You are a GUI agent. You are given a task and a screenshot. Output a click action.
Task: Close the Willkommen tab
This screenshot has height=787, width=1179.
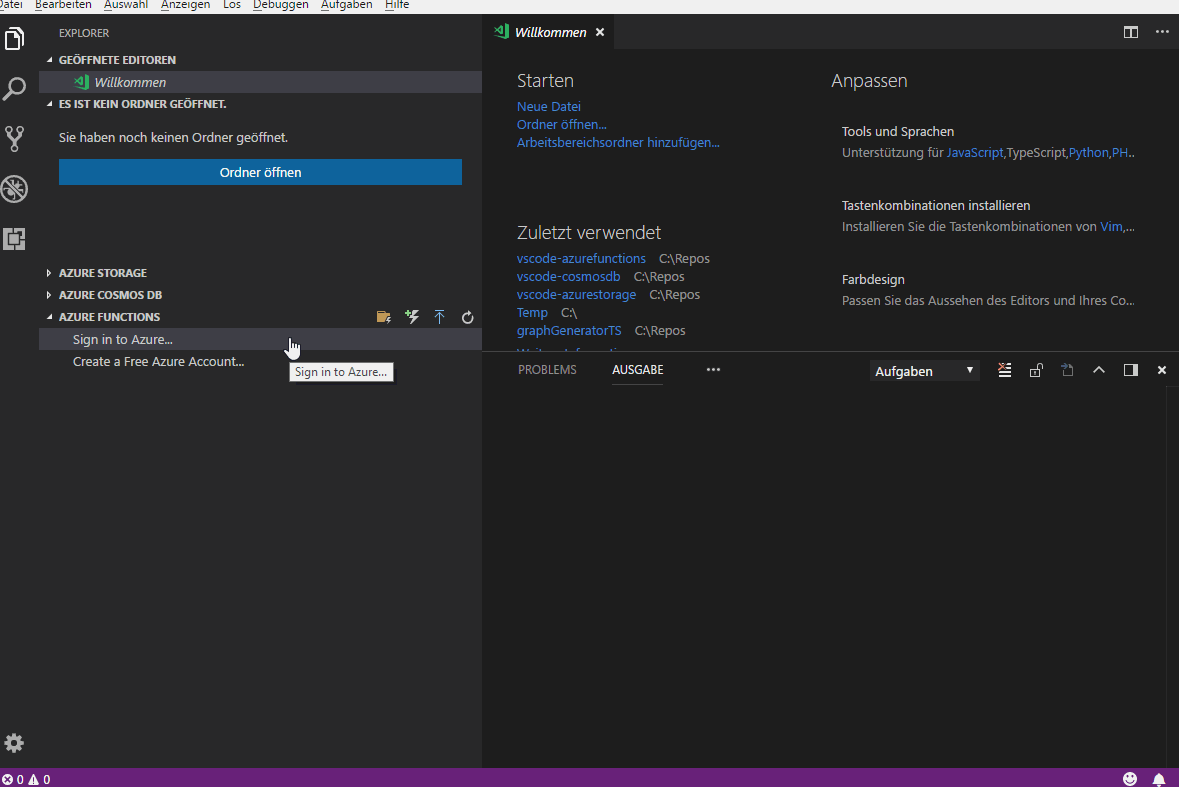click(x=600, y=32)
